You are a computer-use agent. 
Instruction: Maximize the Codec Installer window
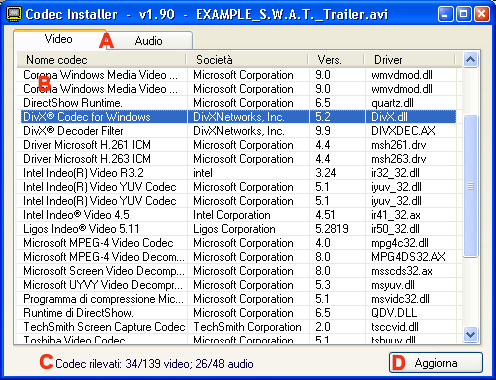coord(464,14)
